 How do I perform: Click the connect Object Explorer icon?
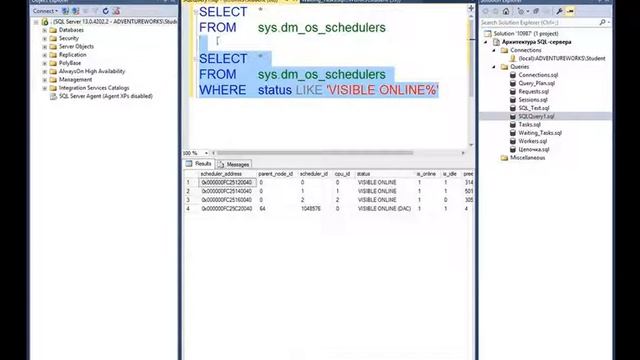pos(65,11)
